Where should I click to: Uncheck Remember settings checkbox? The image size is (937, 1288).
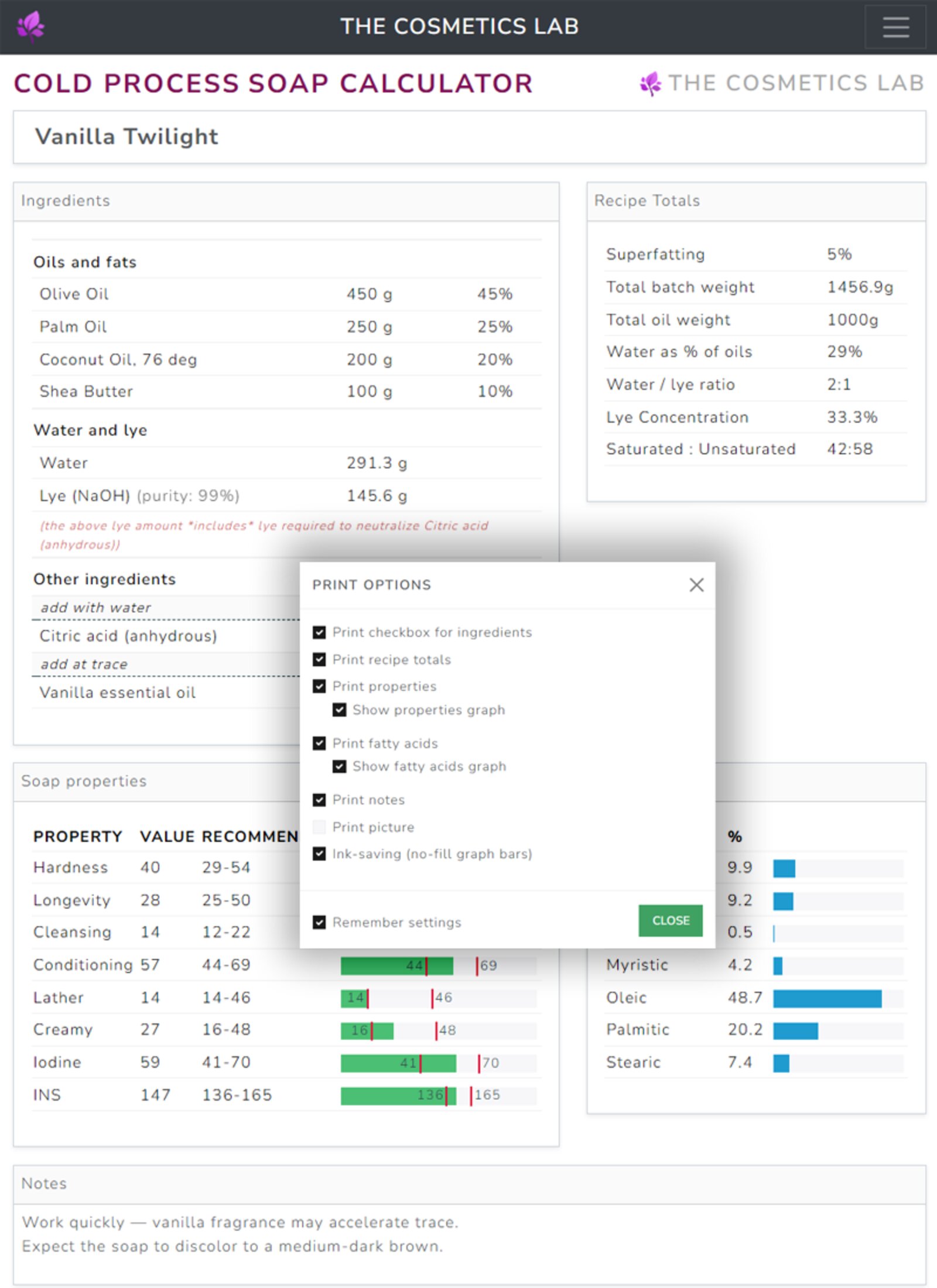click(x=319, y=923)
